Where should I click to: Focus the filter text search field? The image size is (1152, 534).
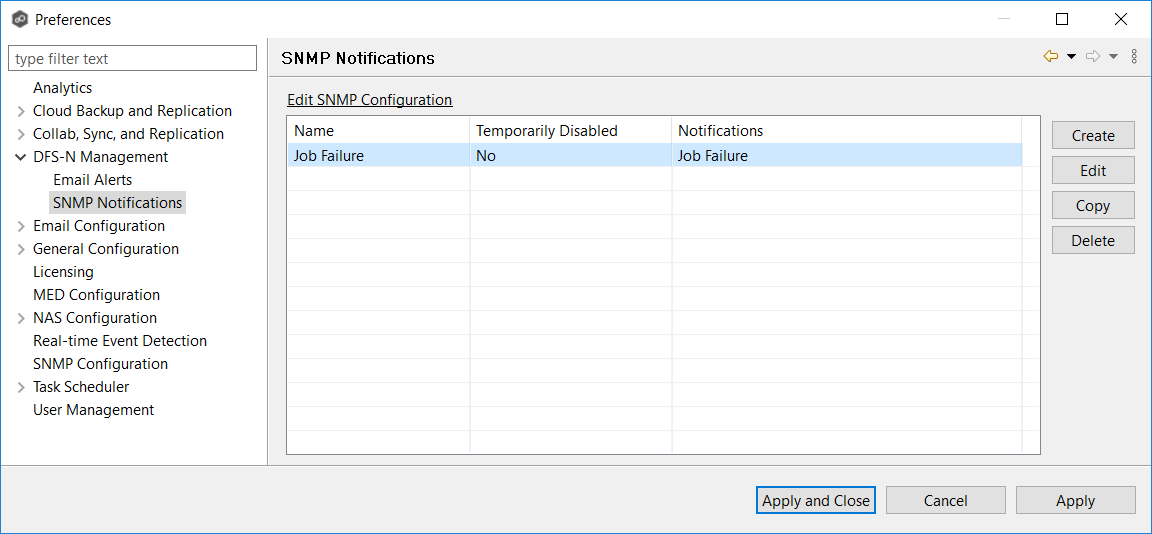pos(132,59)
